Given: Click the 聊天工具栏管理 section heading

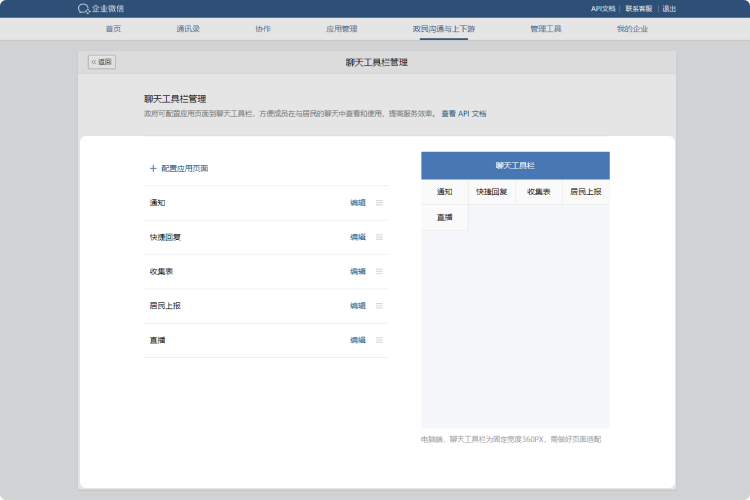Looking at the screenshot, I should point(175,99).
